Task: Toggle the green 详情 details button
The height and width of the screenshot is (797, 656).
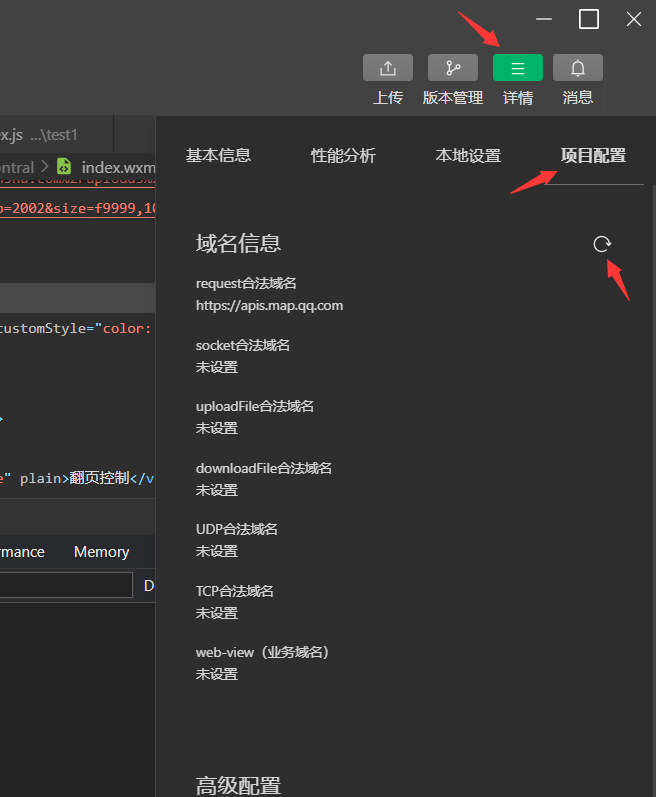Action: coord(518,68)
